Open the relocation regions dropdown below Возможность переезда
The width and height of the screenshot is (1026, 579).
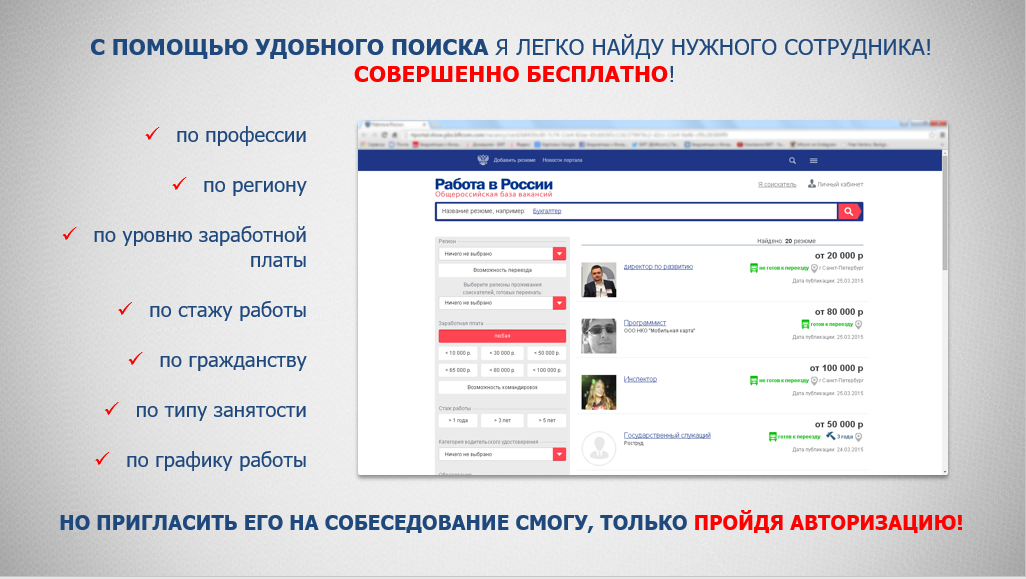click(503, 303)
